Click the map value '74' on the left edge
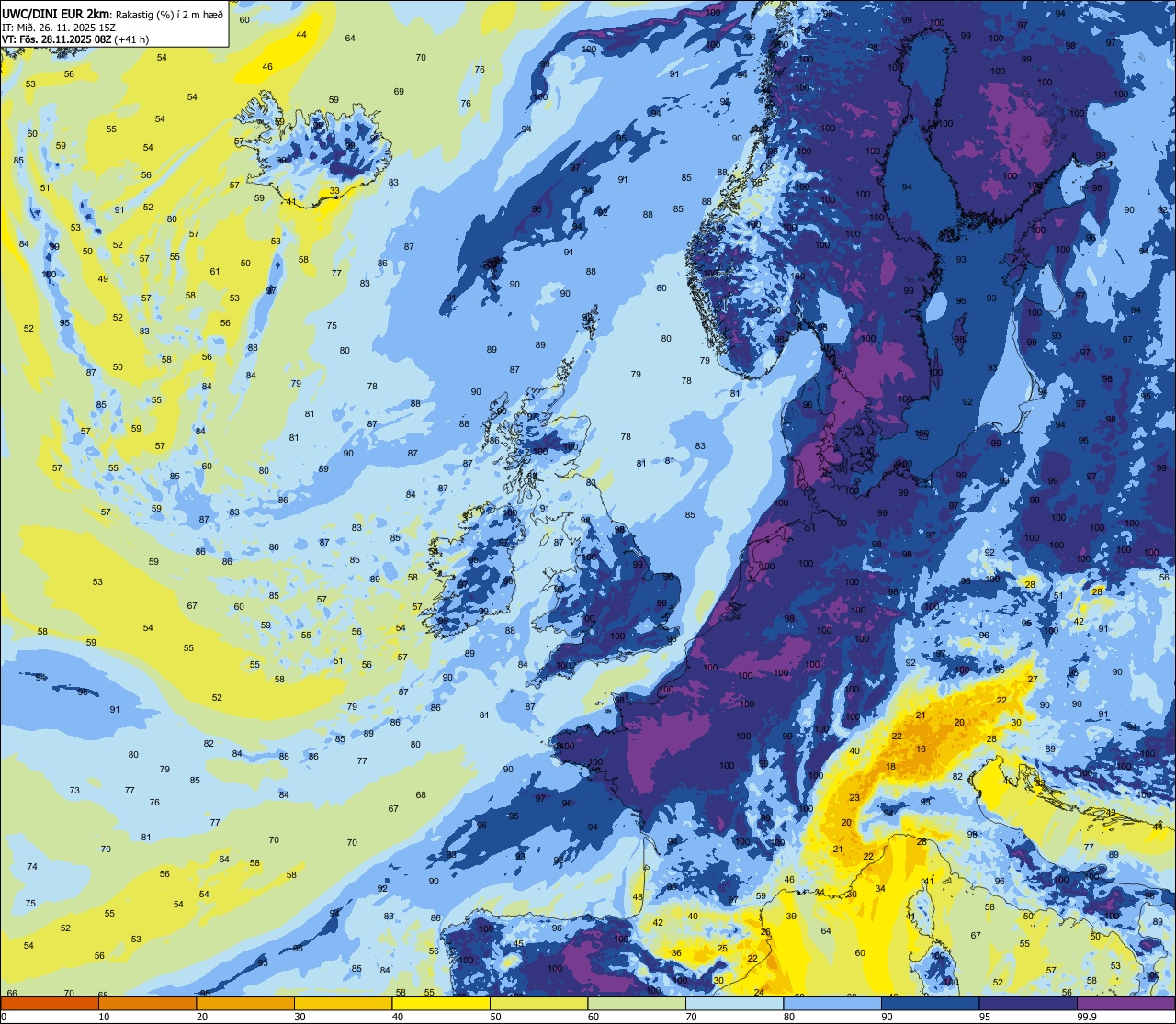Image resolution: width=1176 pixels, height=1024 pixels. (x=32, y=867)
